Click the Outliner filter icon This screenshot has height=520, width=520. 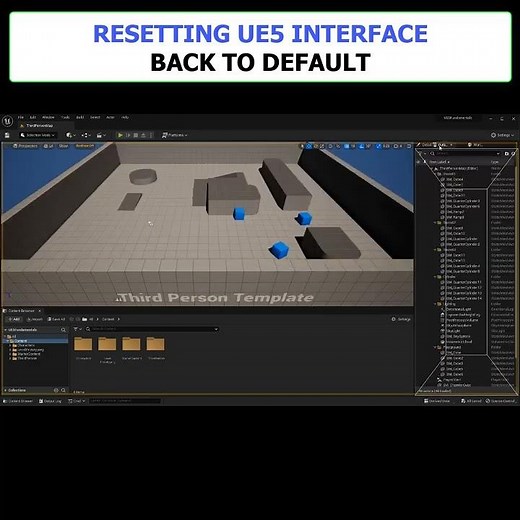[x=421, y=154]
